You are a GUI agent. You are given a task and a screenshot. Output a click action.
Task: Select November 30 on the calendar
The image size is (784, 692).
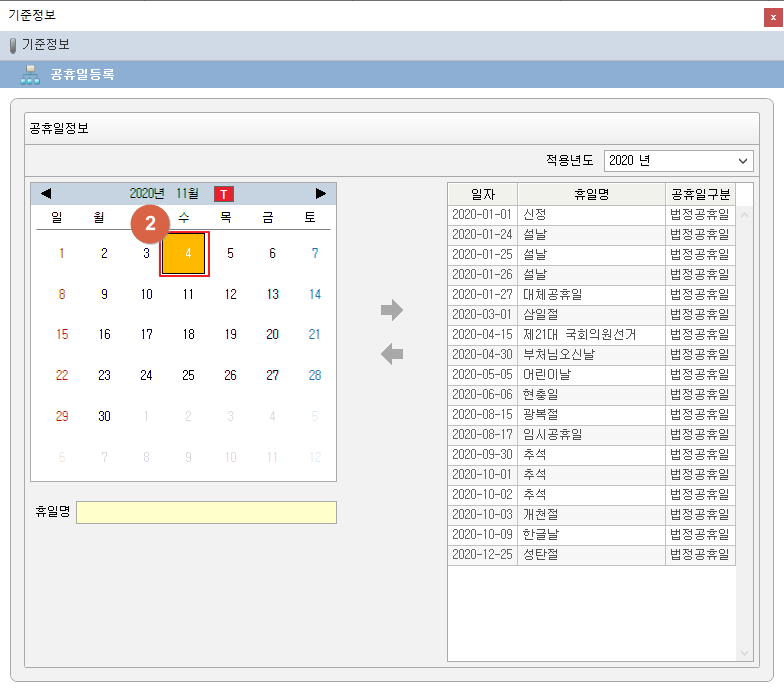[x=104, y=416]
